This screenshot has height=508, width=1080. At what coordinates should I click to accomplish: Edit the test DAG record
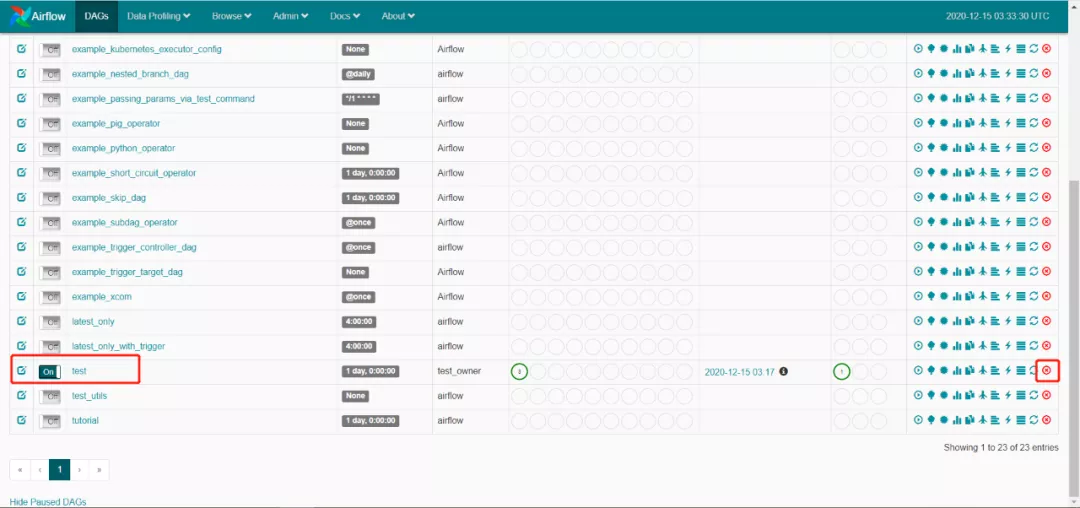[x=21, y=371]
